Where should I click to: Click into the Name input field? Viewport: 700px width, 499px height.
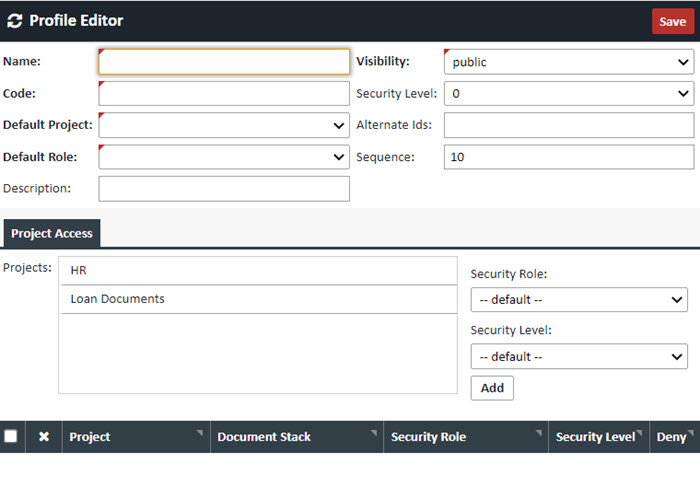pyautogui.click(x=224, y=62)
